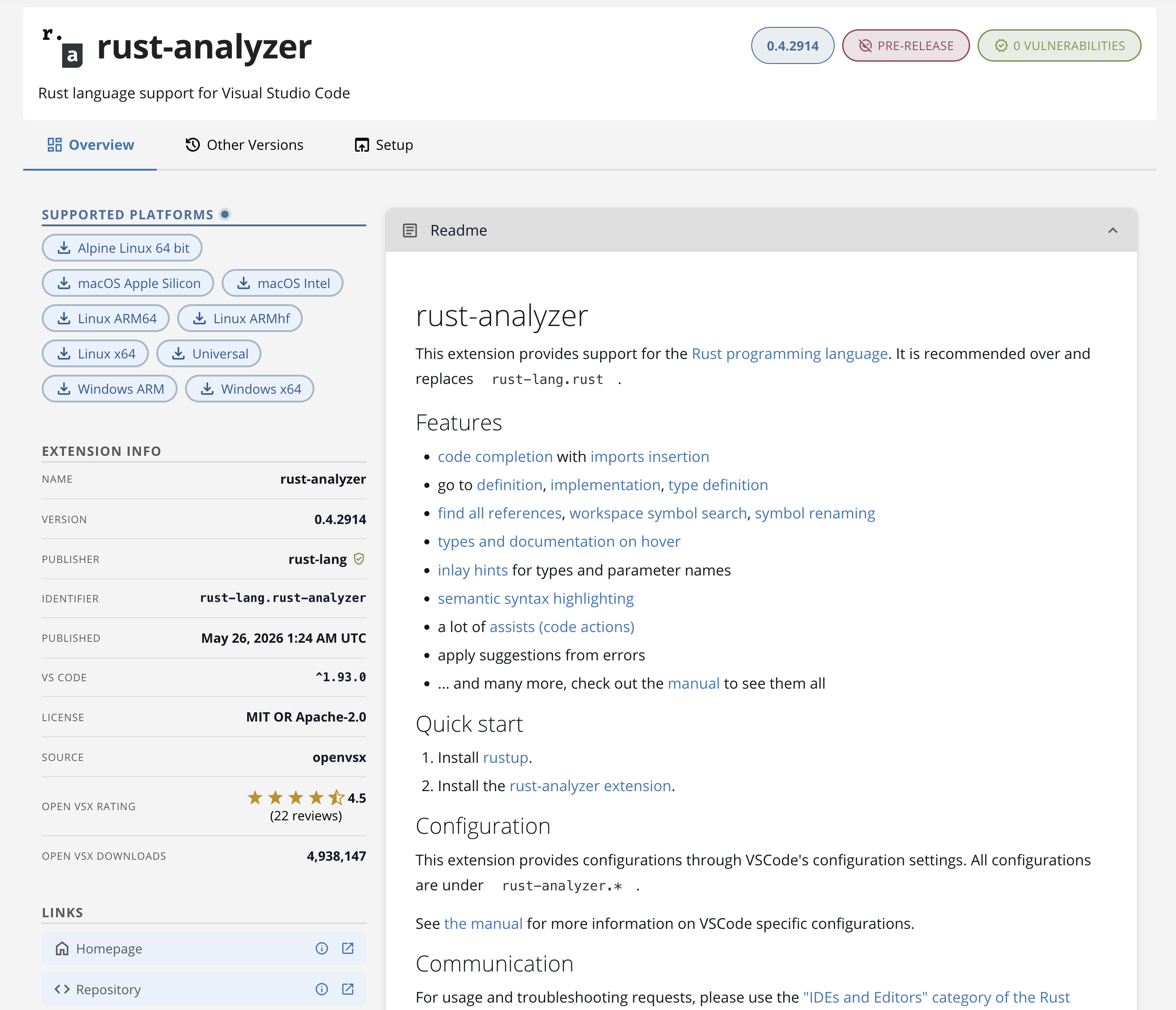Click the (22 reviews) text
This screenshot has width=1176, height=1010.
tap(306, 815)
